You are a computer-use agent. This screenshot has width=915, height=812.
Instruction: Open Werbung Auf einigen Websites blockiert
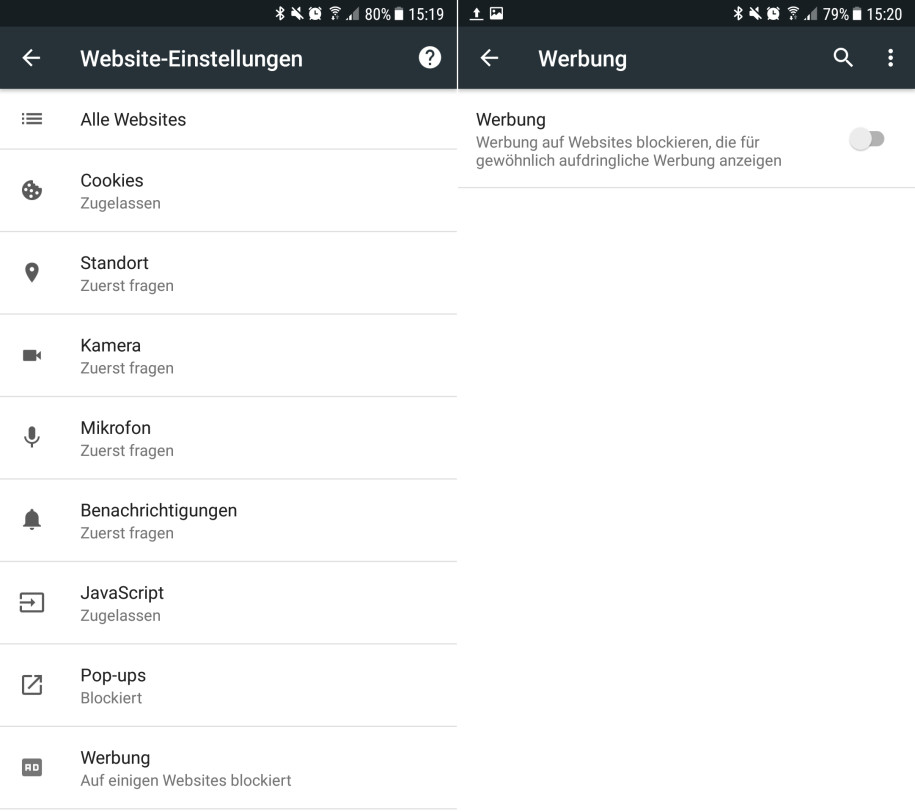pyautogui.click(x=228, y=768)
